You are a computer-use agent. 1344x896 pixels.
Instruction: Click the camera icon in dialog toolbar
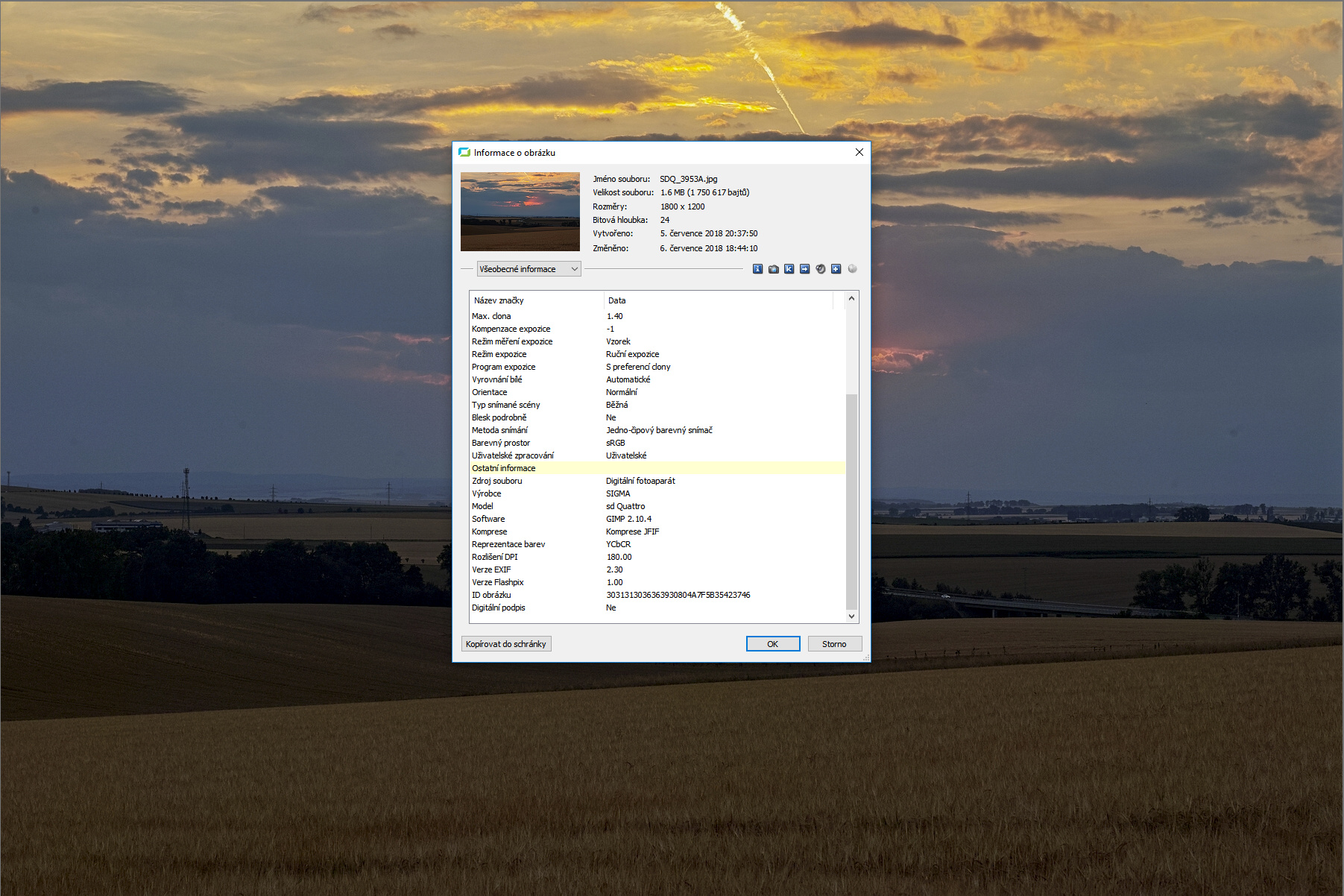(x=773, y=269)
